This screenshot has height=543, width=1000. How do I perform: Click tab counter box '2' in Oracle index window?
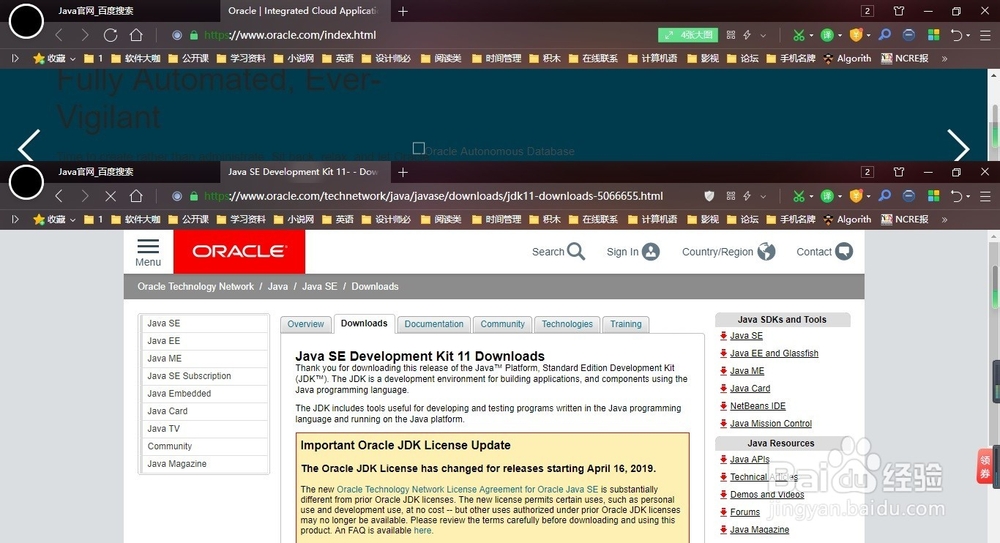pyautogui.click(x=867, y=11)
